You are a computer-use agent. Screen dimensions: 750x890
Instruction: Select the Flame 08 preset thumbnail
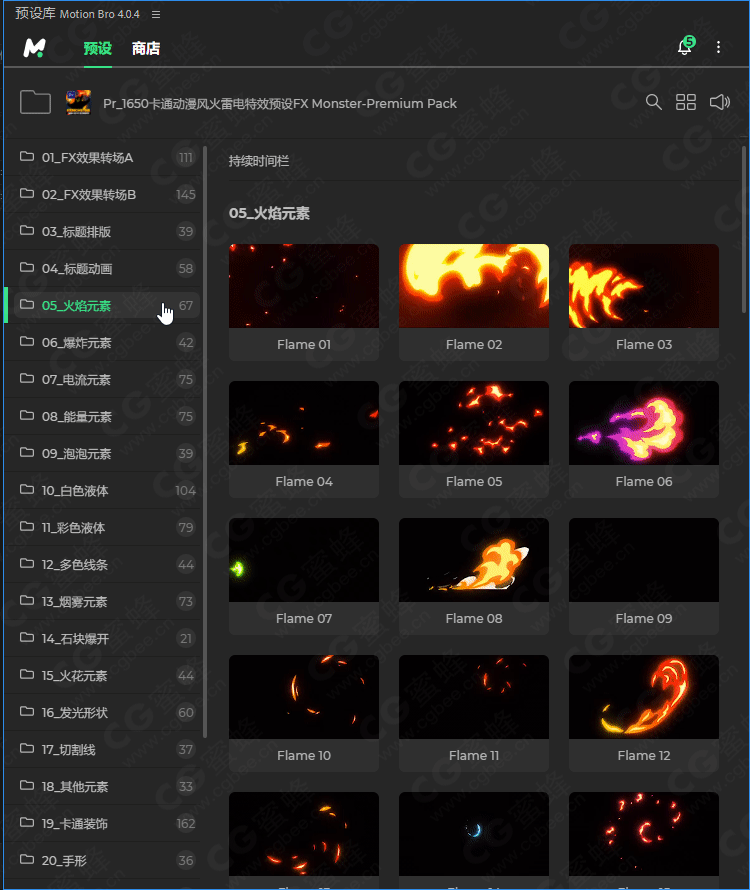pyautogui.click(x=474, y=560)
